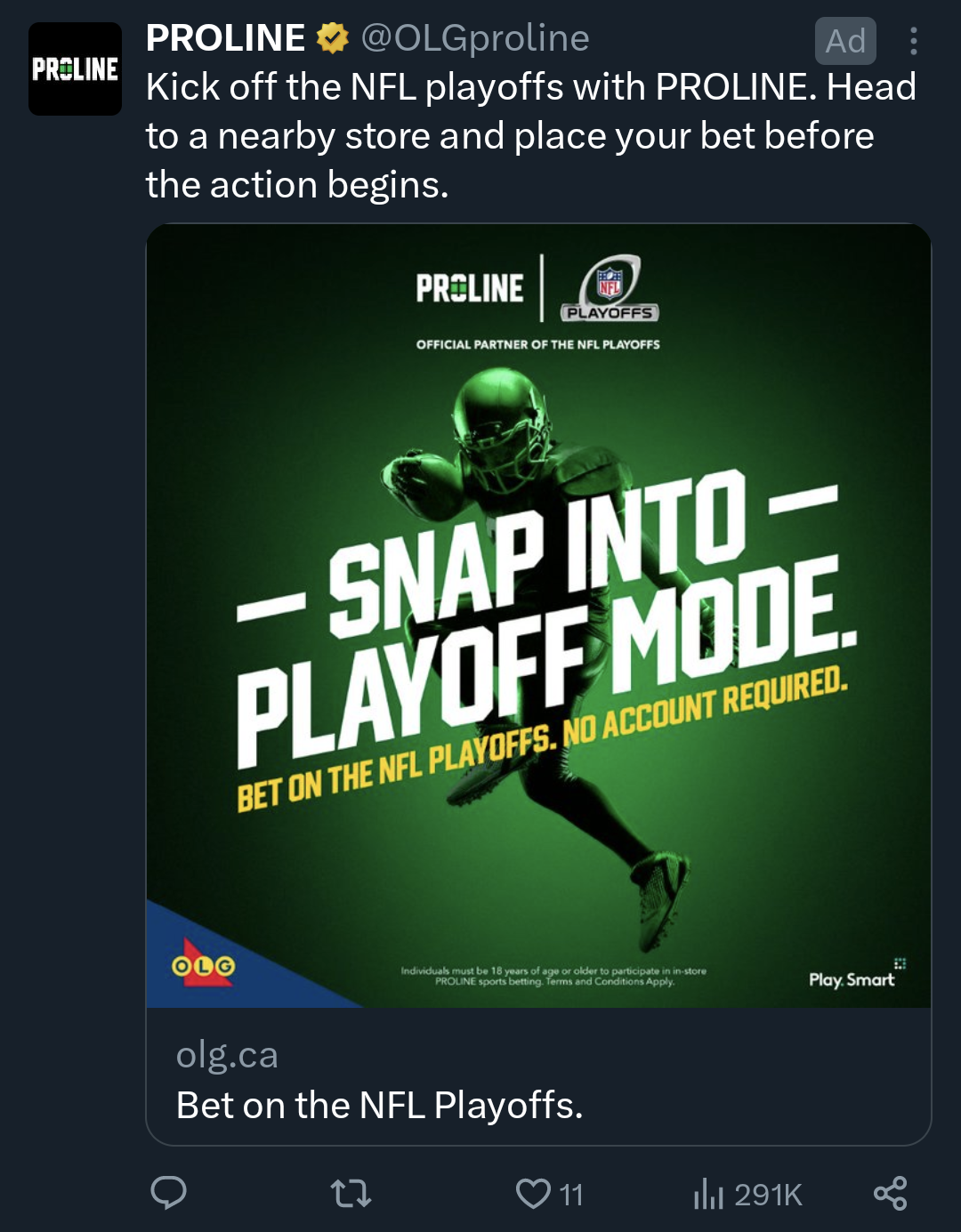The height and width of the screenshot is (1232, 961).
Task: Open the olg.ca link domain
Action: tap(227, 1055)
